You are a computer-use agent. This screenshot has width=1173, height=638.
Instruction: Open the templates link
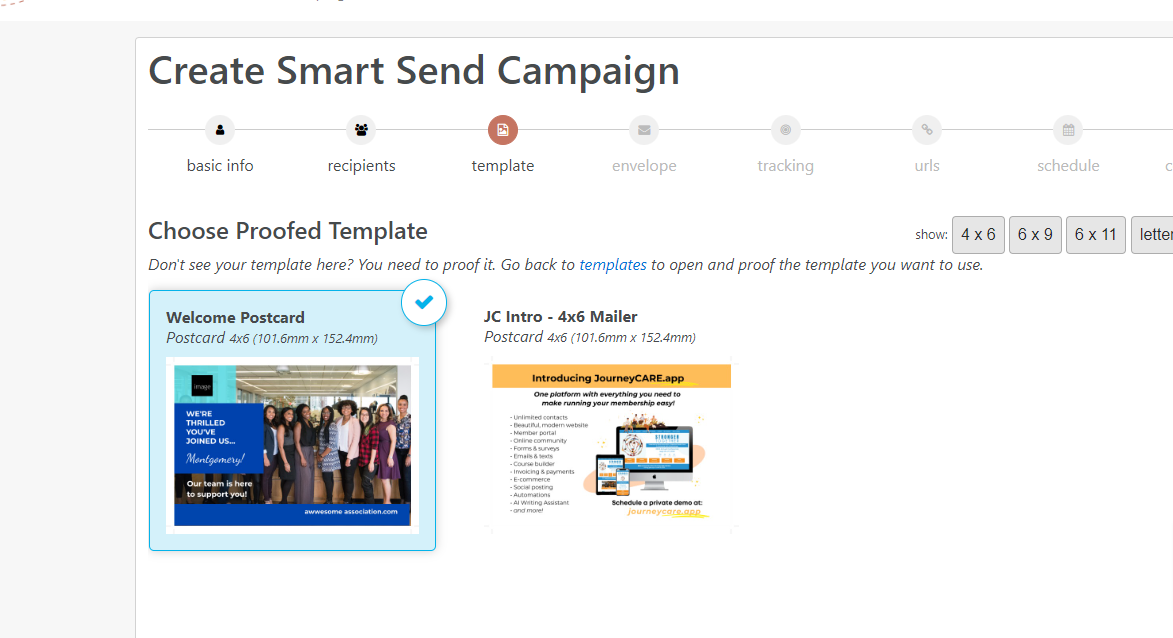[x=613, y=265]
